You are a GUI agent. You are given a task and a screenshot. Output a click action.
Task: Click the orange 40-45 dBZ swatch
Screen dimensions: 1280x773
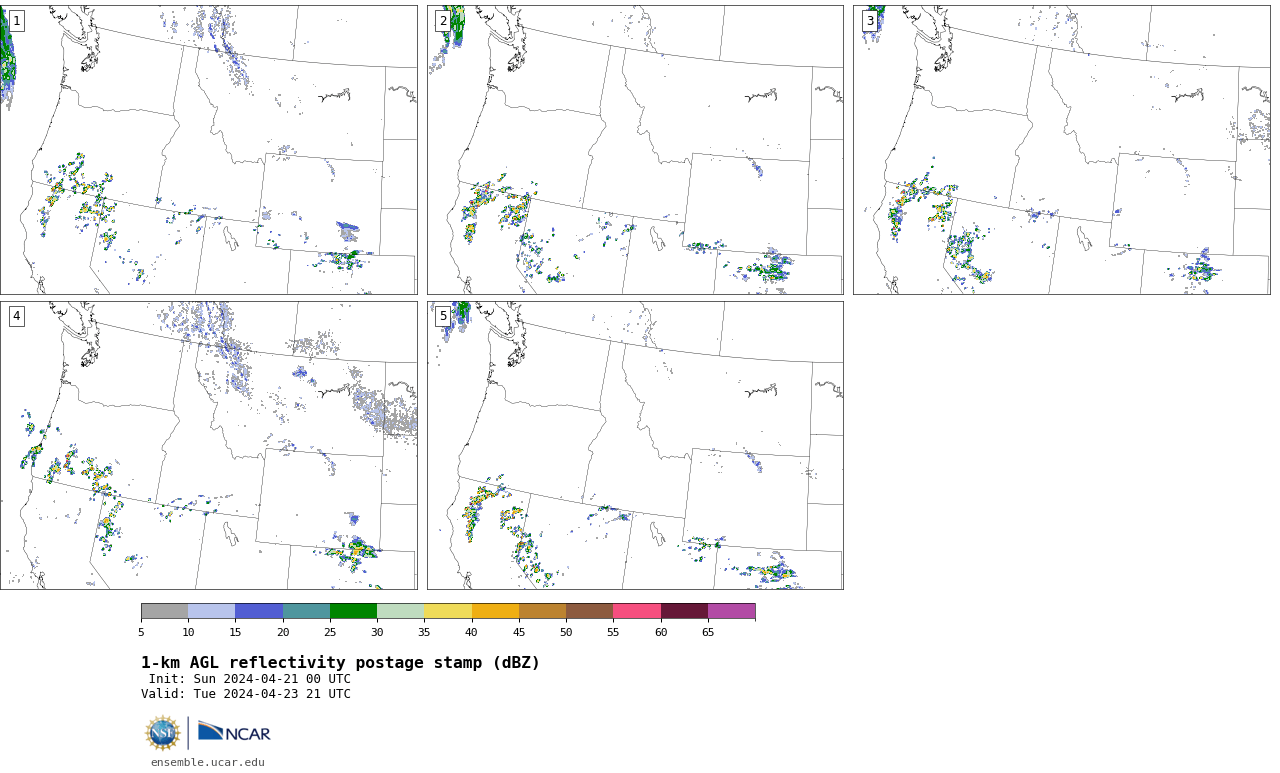[x=495, y=611]
